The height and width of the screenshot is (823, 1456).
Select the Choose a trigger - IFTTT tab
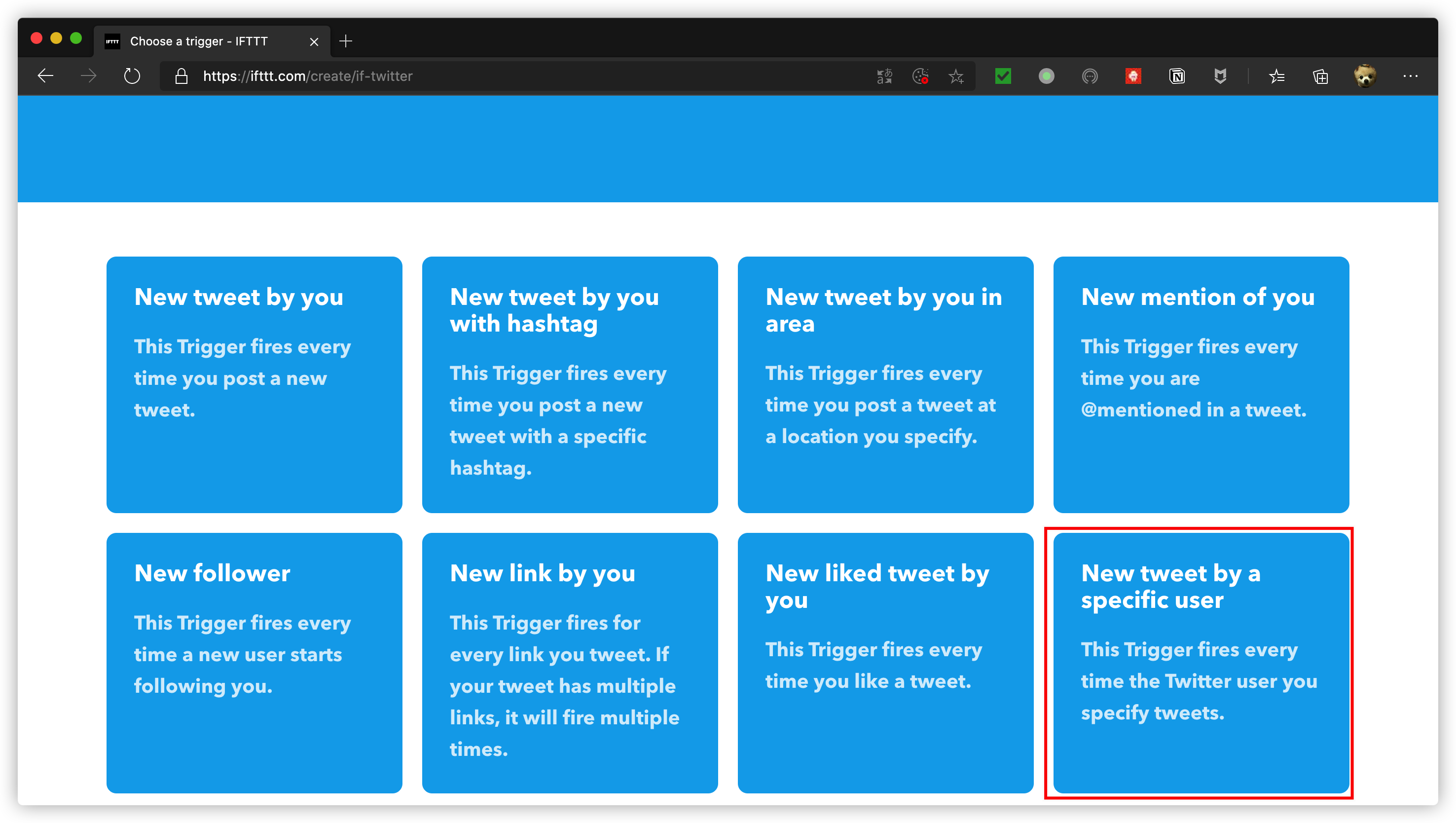click(x=212, y=41)
